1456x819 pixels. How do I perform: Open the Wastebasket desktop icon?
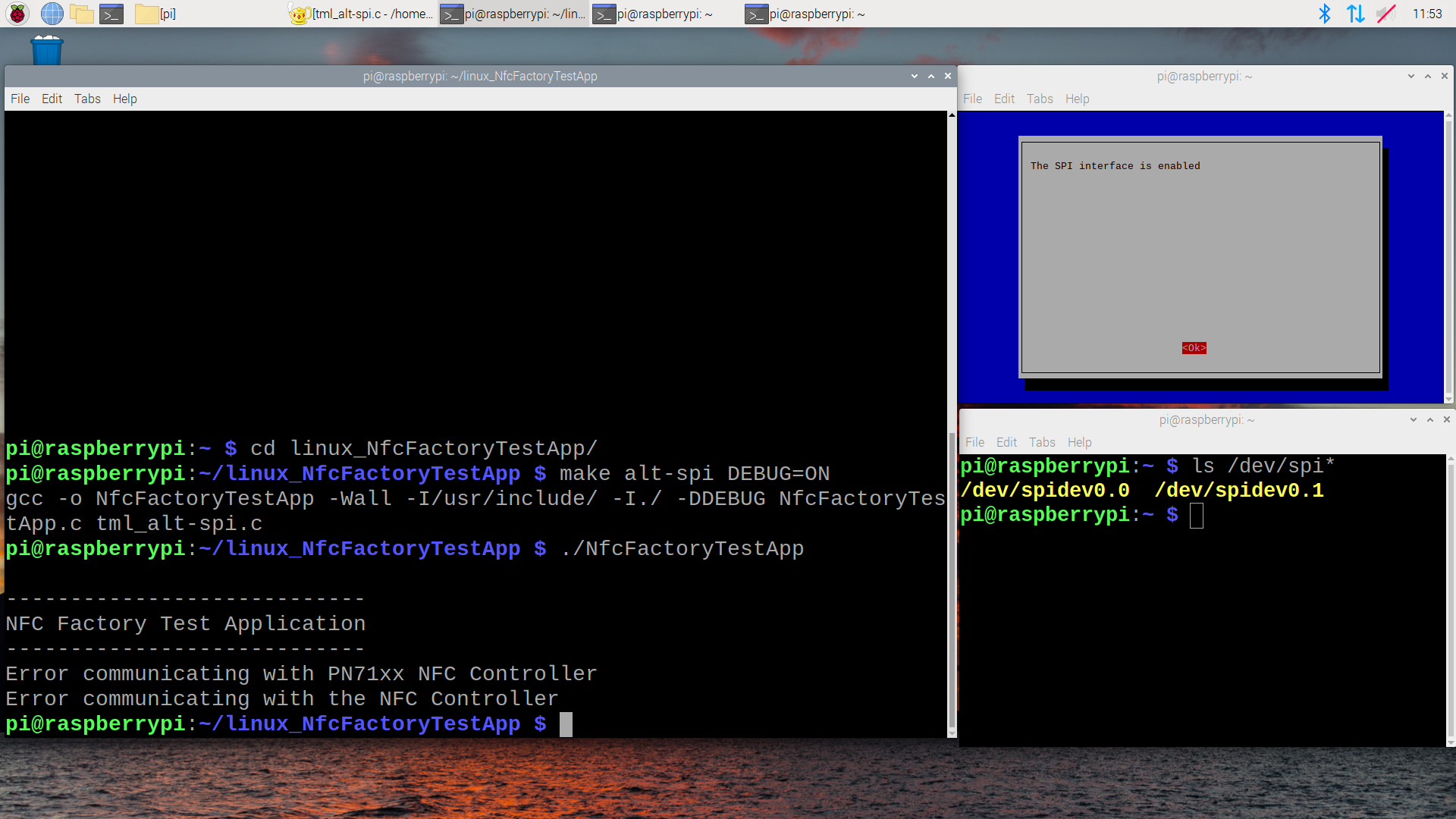(x=46, y=50)
